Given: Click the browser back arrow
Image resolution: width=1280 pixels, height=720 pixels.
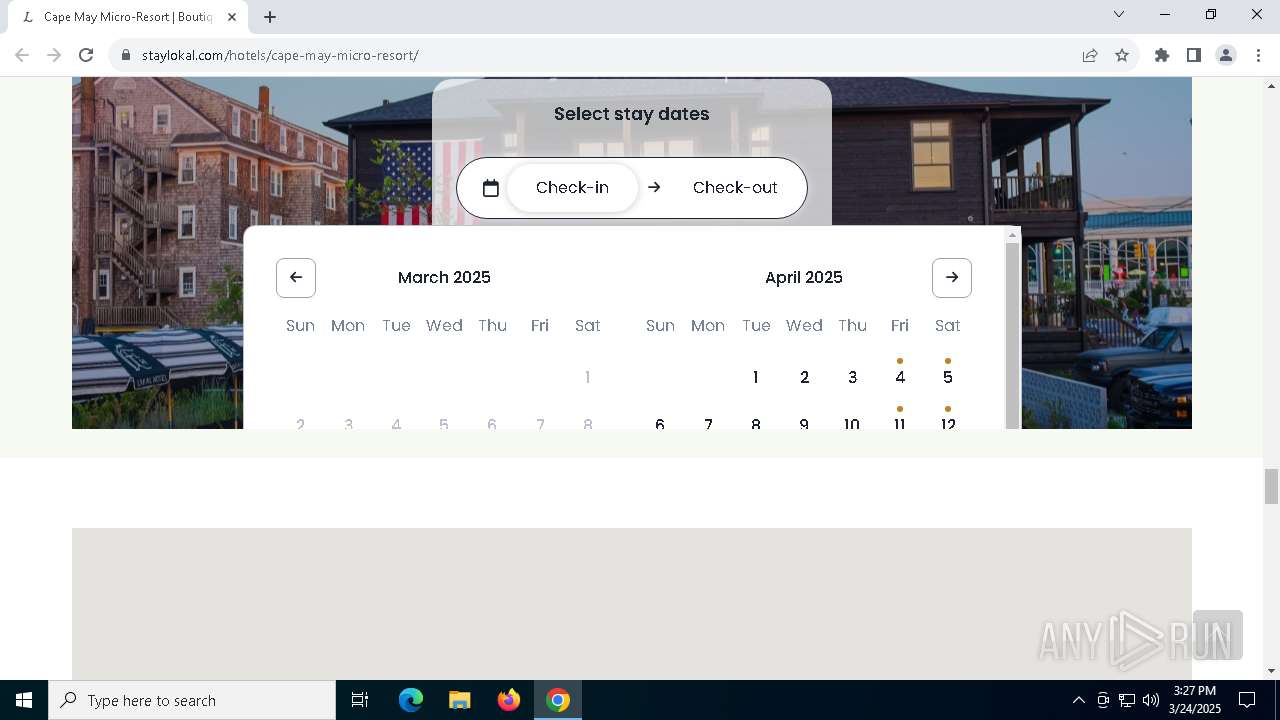Looking at the screenshot, I should pos(22,55).
